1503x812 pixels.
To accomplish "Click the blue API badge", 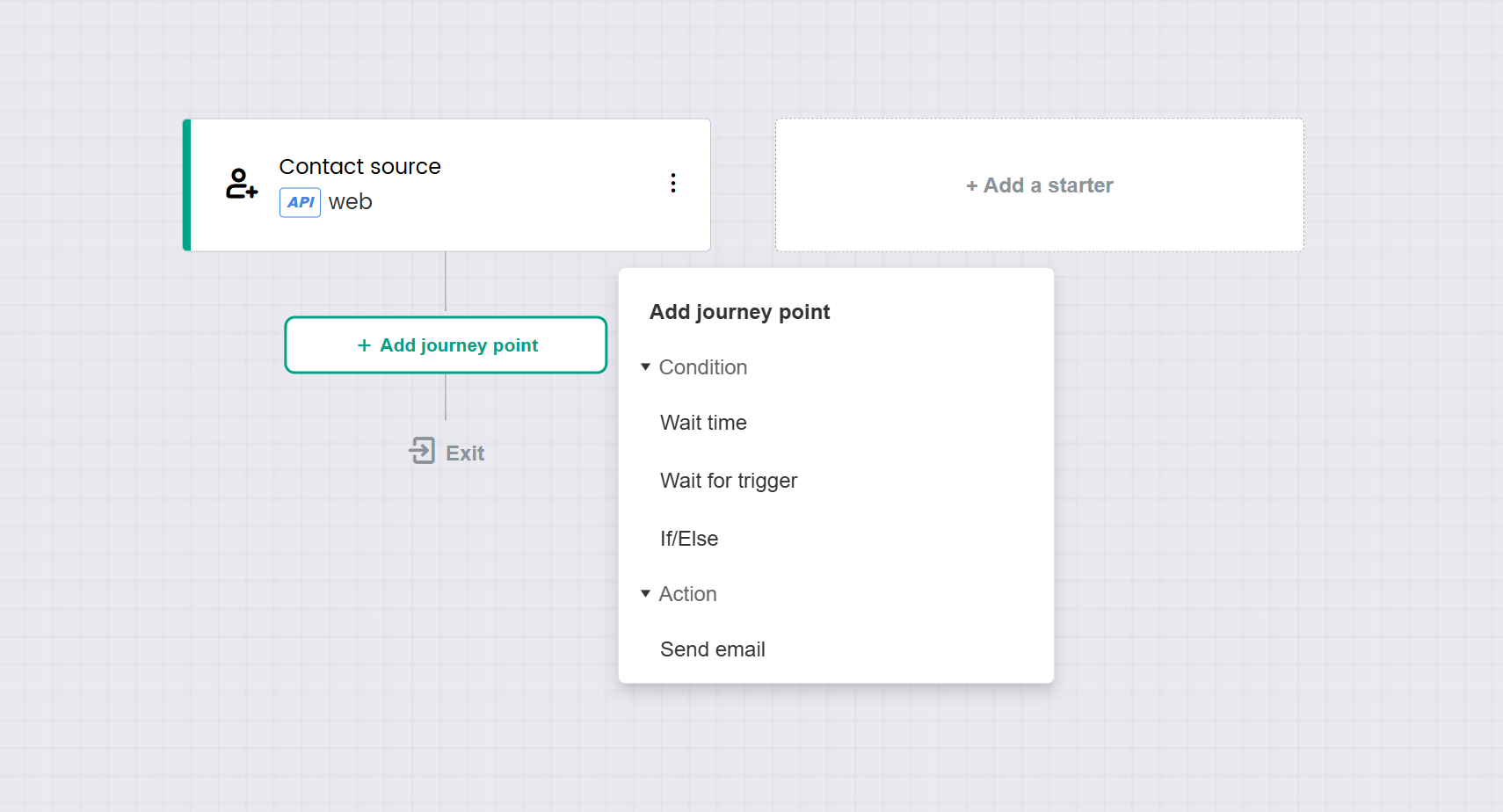I will tap(300, 202).
